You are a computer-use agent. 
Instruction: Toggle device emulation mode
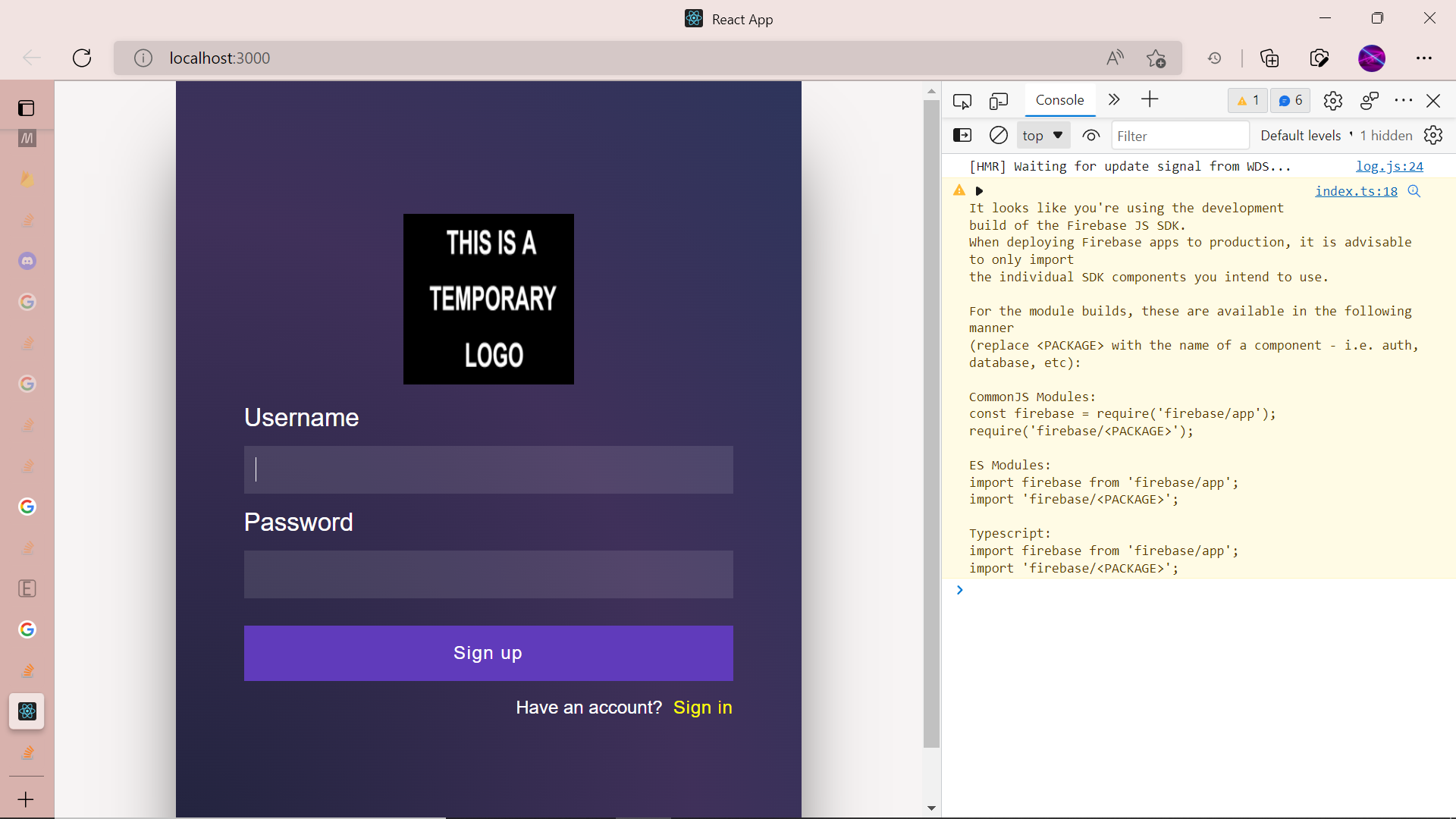point(999,99)
